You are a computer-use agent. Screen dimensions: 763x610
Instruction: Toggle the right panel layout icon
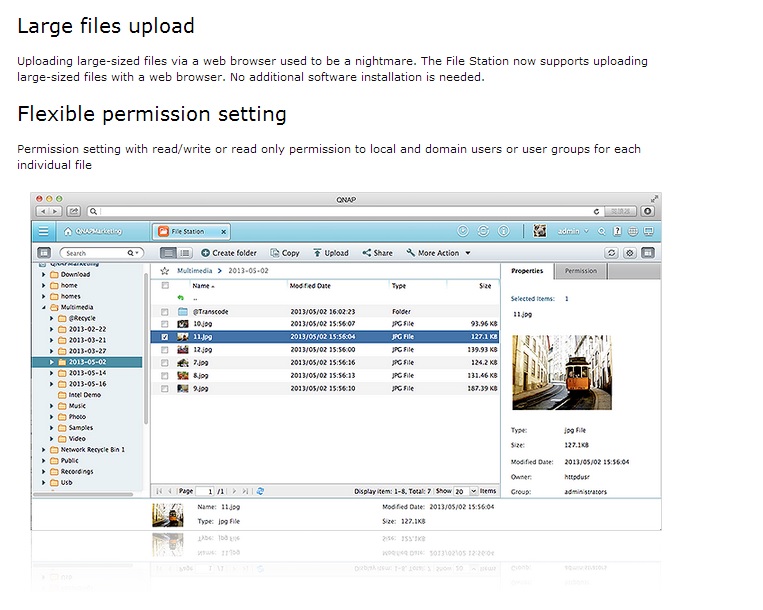(x=648, y=253)
